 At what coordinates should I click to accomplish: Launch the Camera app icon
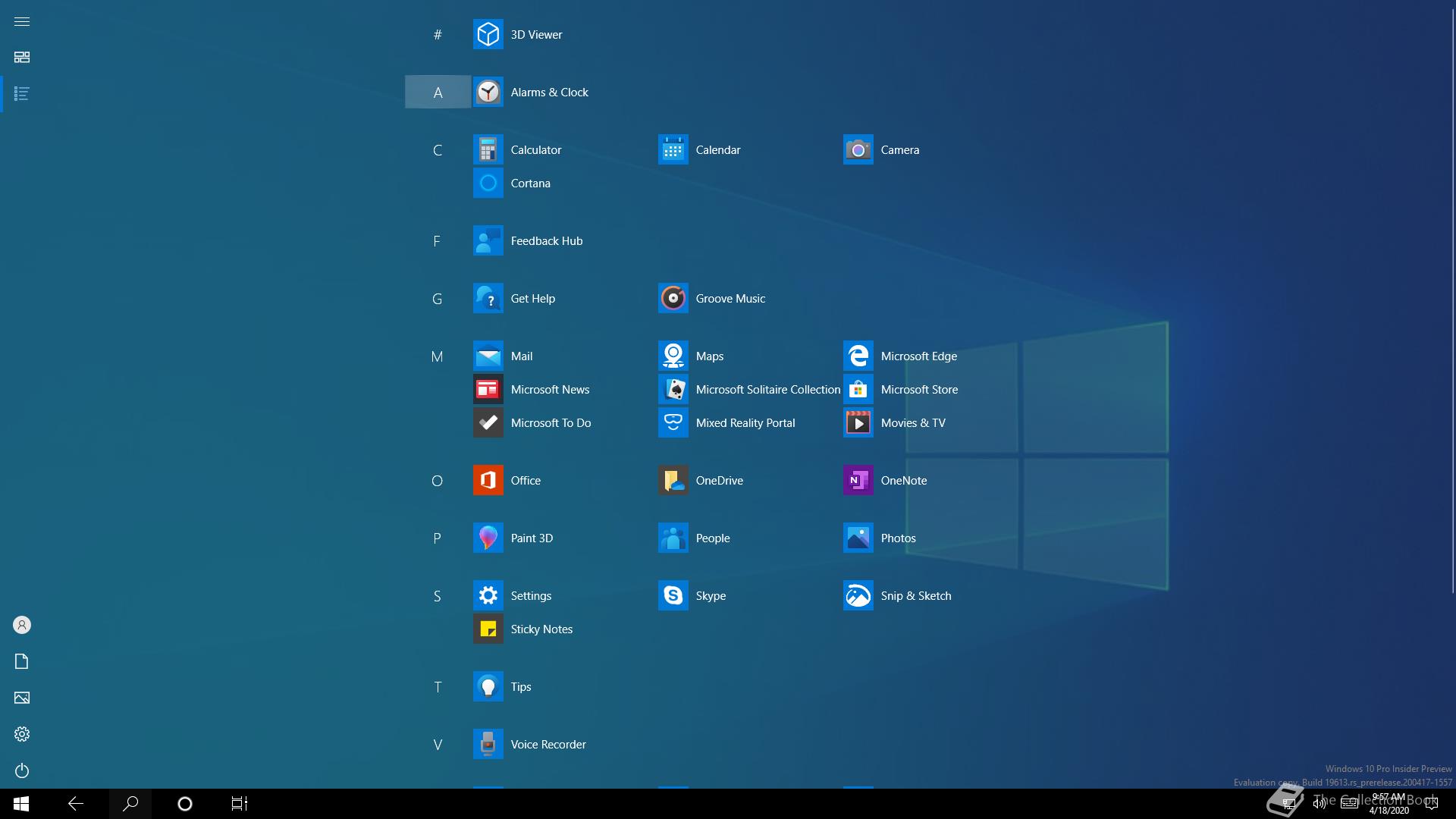click(x=858, y=149)
